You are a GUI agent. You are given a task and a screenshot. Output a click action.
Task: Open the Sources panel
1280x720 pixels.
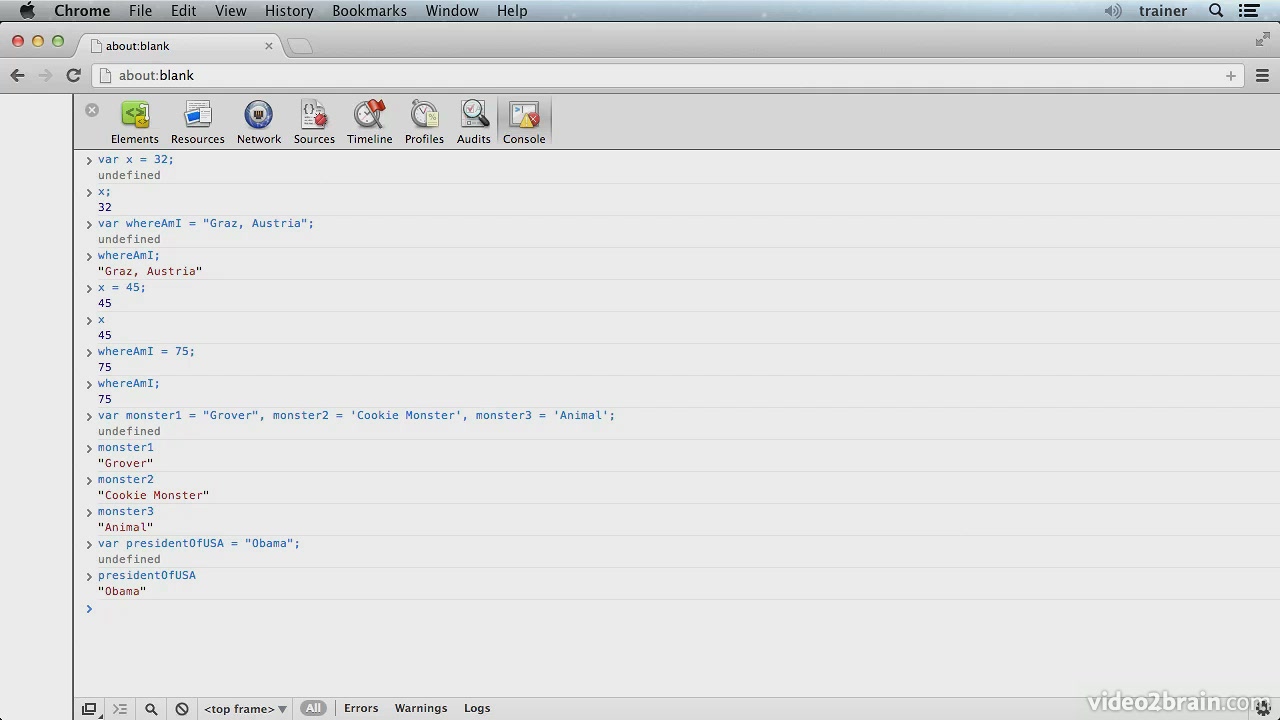pos(314,123)
